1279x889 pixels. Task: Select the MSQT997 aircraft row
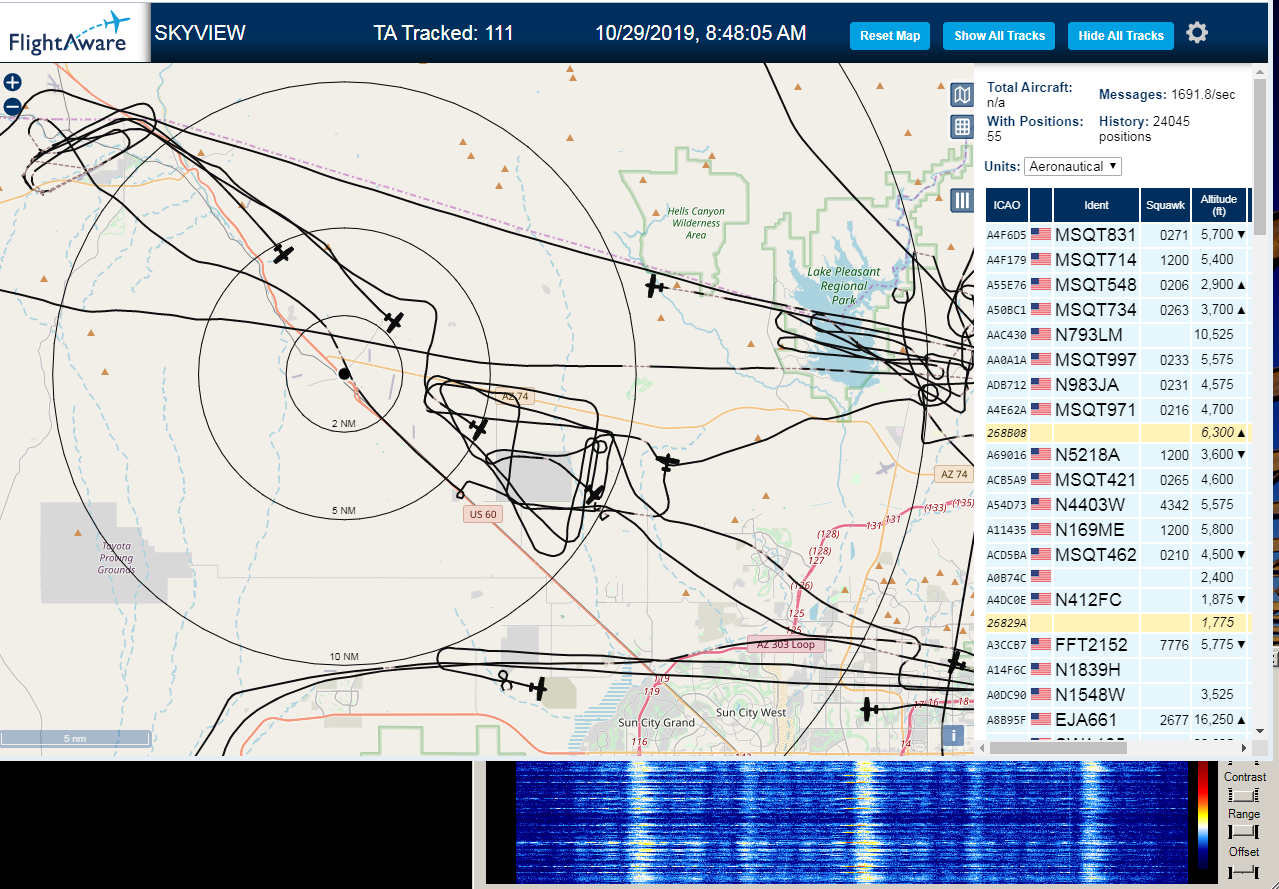[x=1117, y=360]
